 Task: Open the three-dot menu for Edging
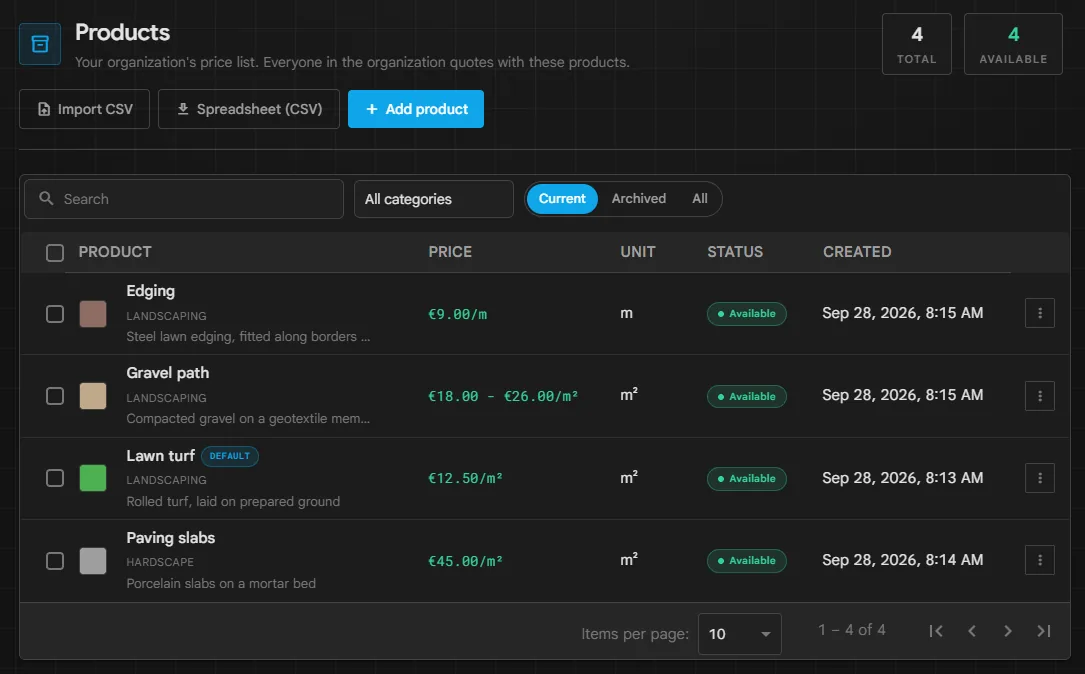tap(1039, 313)
